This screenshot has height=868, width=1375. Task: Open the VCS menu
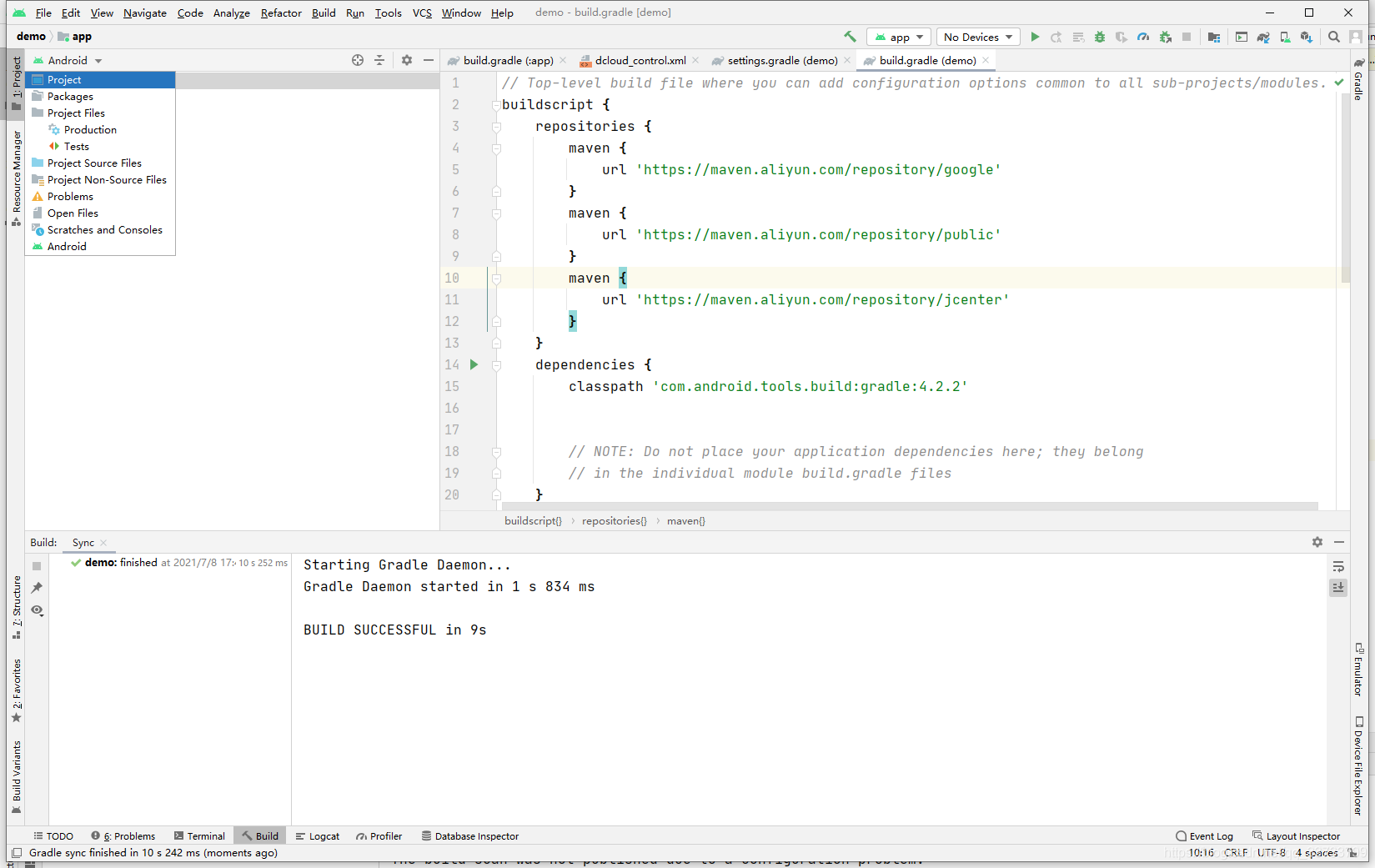[422, 13]
